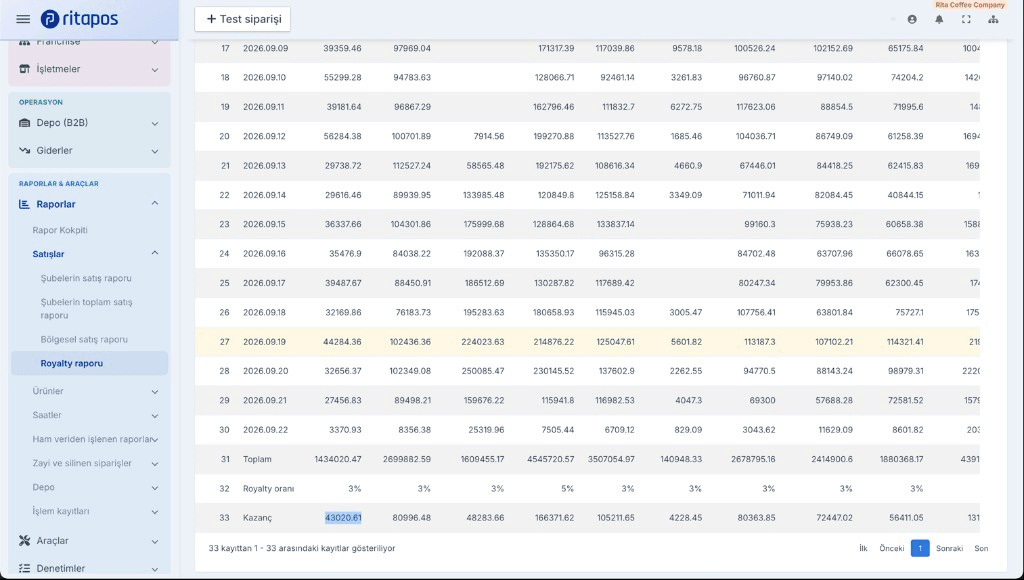
Task: Open Ham veriden işlenen raporlar
Action: (x=92, y=440)
